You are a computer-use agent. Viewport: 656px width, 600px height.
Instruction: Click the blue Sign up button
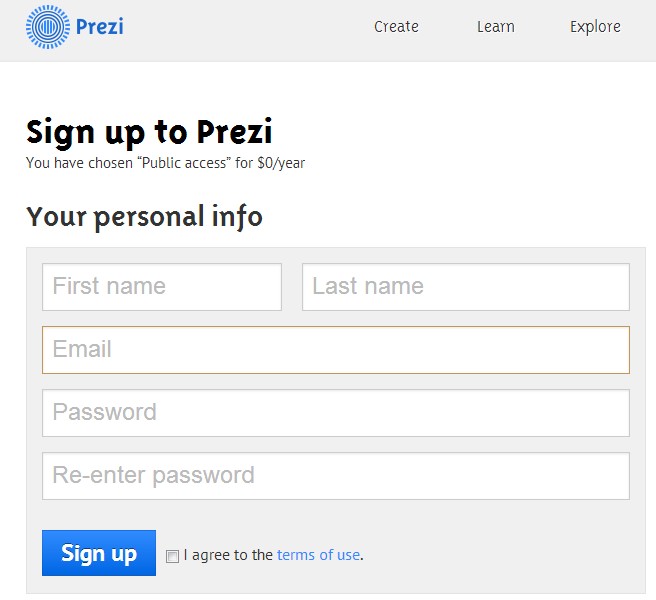[99, 553]
